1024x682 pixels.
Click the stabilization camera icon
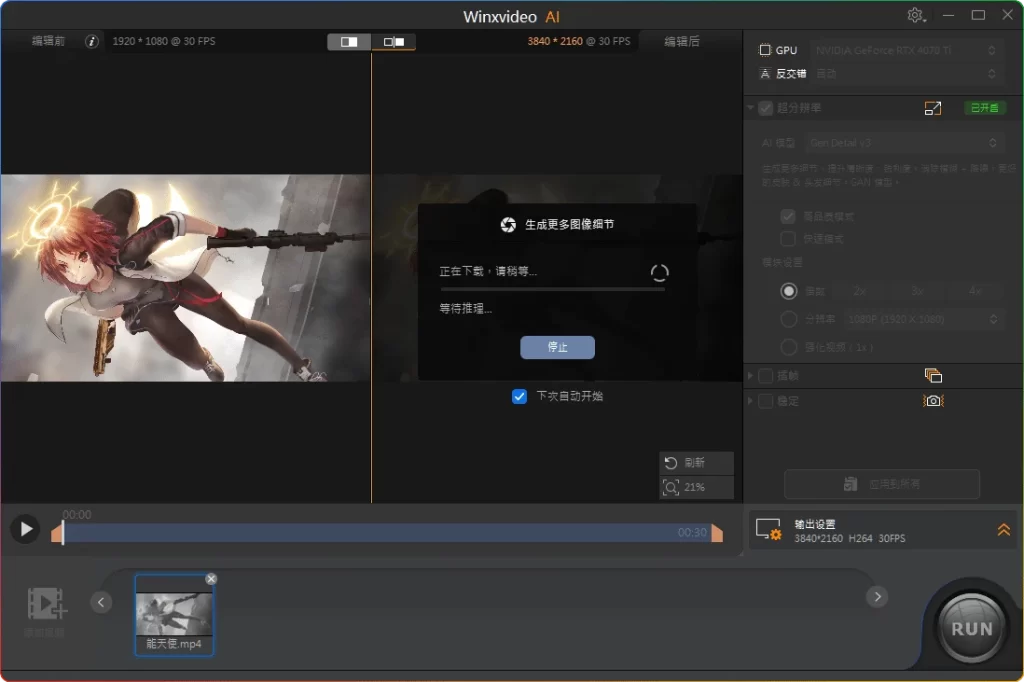coord(933,401)
